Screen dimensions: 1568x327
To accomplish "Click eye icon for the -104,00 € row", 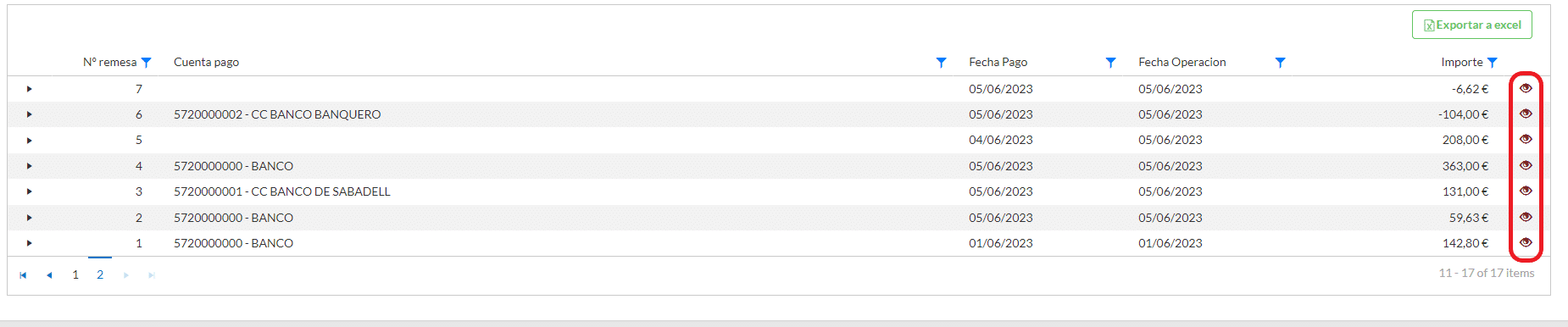I will pyautogui.click(x=1526, y=114).
